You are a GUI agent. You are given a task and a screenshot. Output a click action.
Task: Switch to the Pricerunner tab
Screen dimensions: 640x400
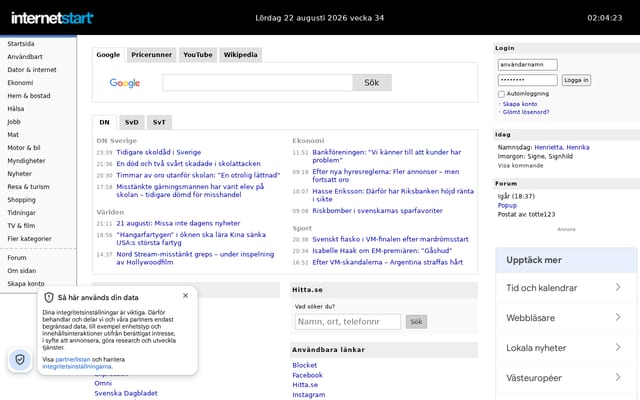(151, 55)
